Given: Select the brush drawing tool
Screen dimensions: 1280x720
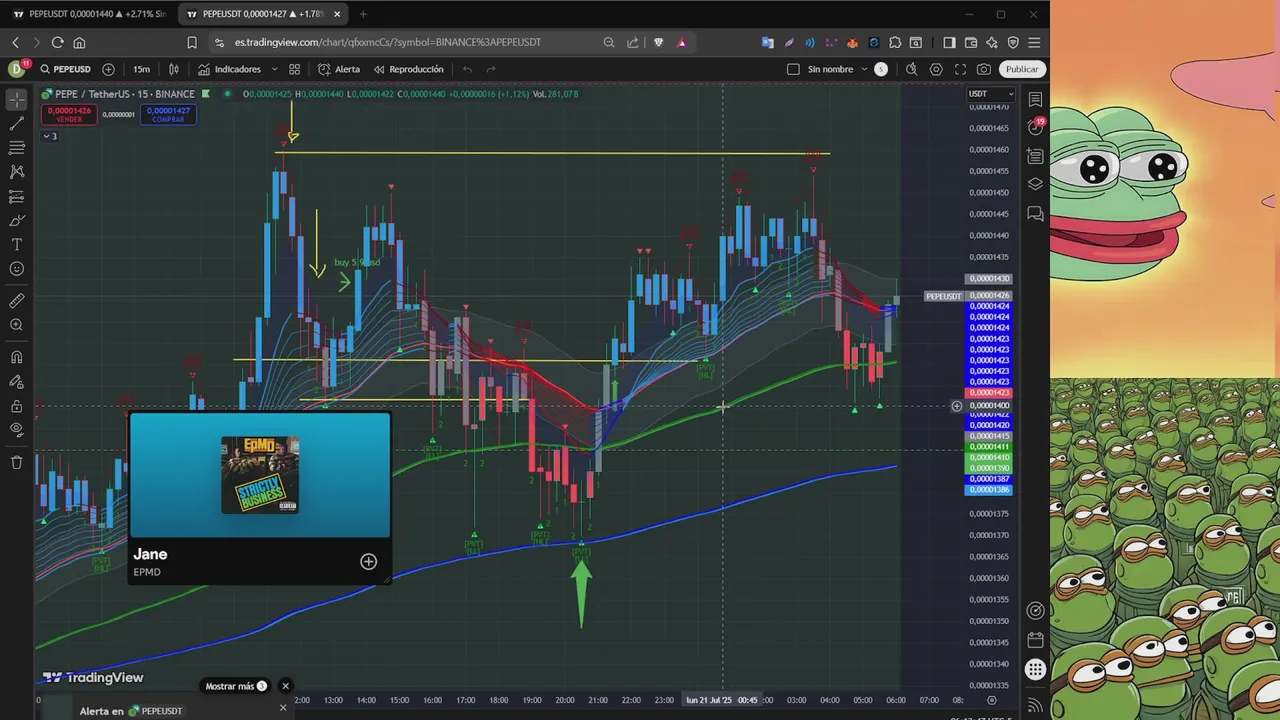Looking at the screenshot, I should pyautogui.click(x=16, y=221).
